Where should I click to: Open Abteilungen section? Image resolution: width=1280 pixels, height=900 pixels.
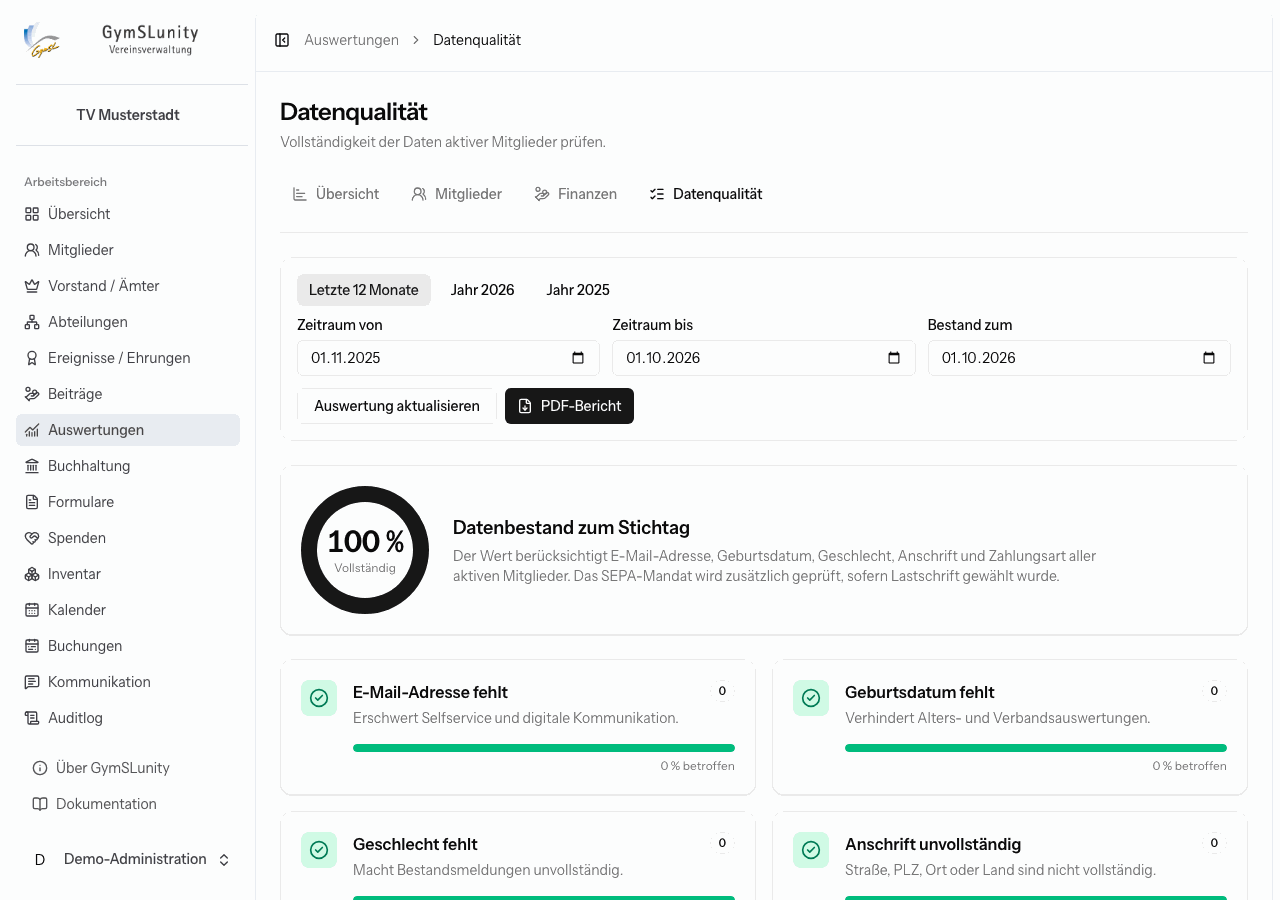[128, 322]
